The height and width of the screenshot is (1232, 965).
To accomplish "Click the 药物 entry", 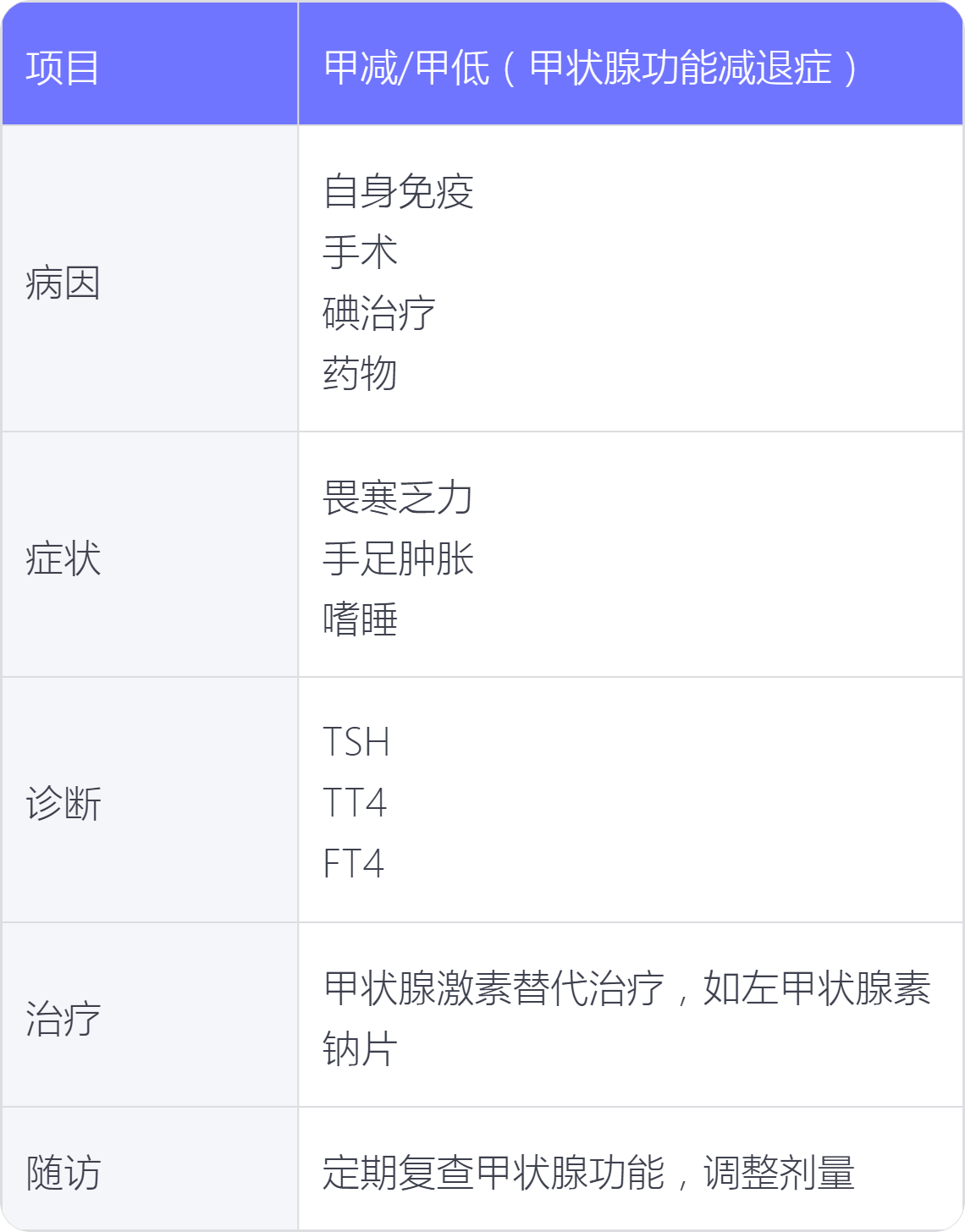I will click(361, 374).
